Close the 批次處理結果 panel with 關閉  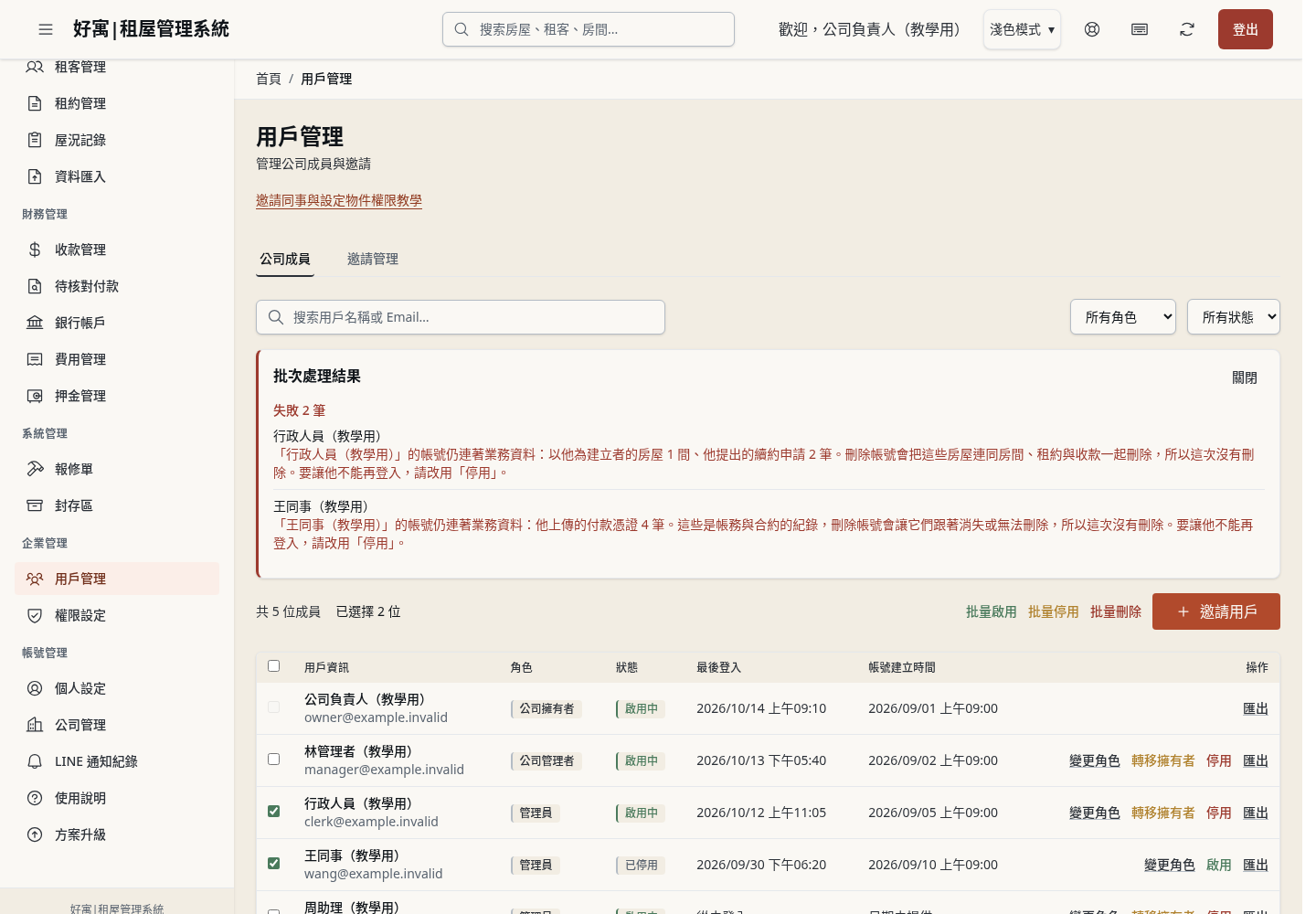coord(1245,377)
